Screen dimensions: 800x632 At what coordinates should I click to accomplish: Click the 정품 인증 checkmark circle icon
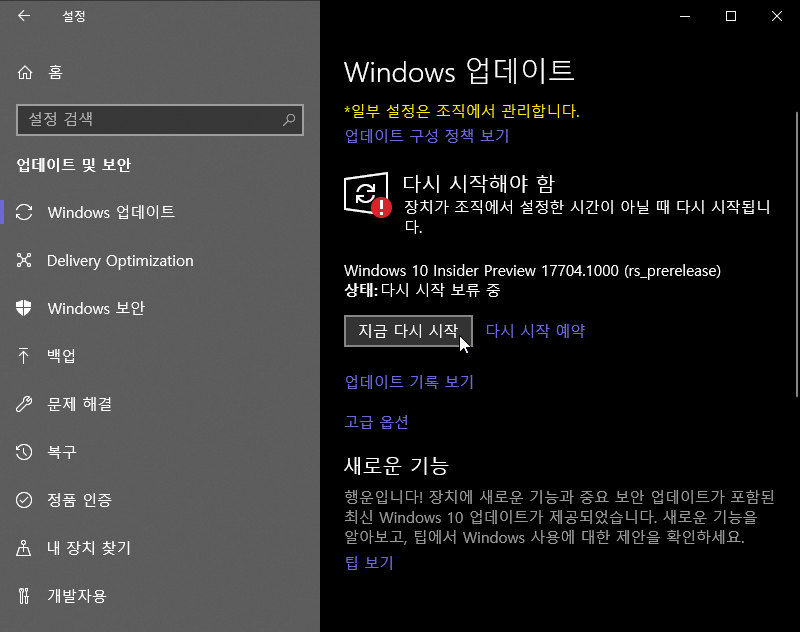[24, 500]
